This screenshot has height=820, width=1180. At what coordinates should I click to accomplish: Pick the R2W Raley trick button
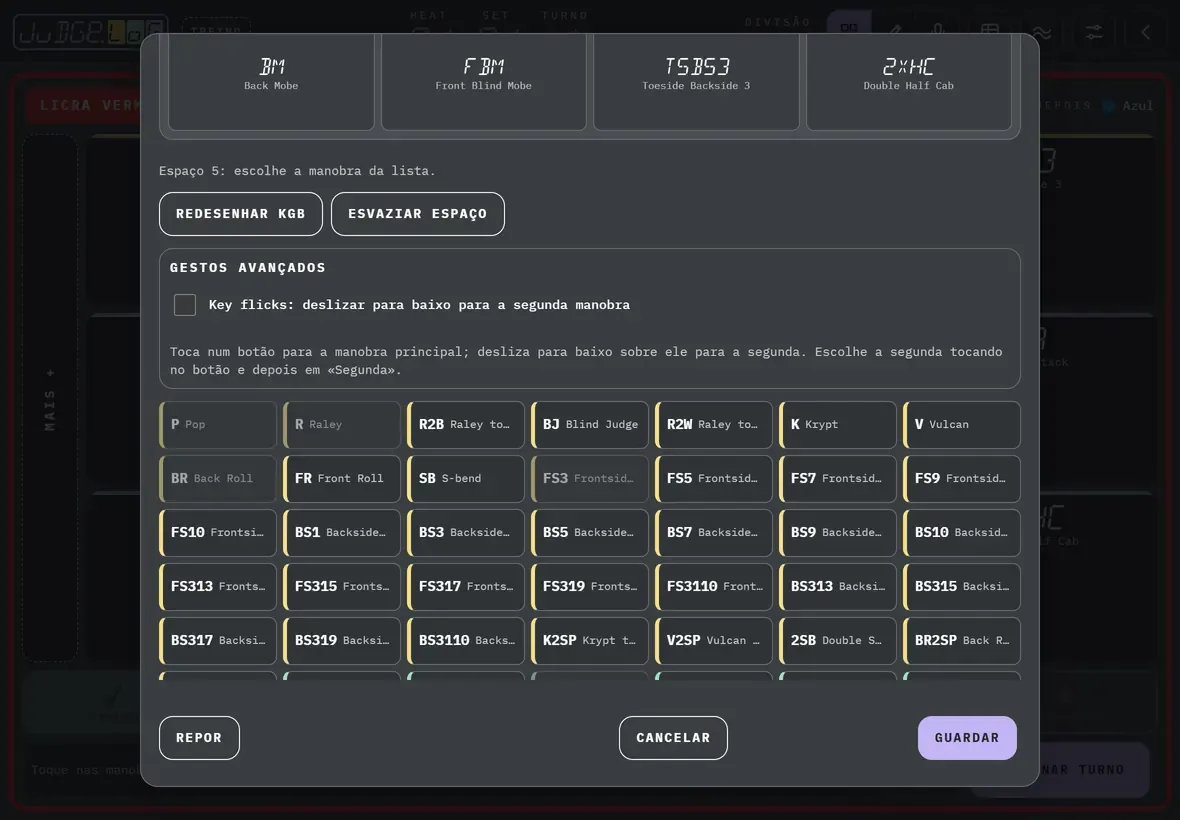(x=714, y=424)
